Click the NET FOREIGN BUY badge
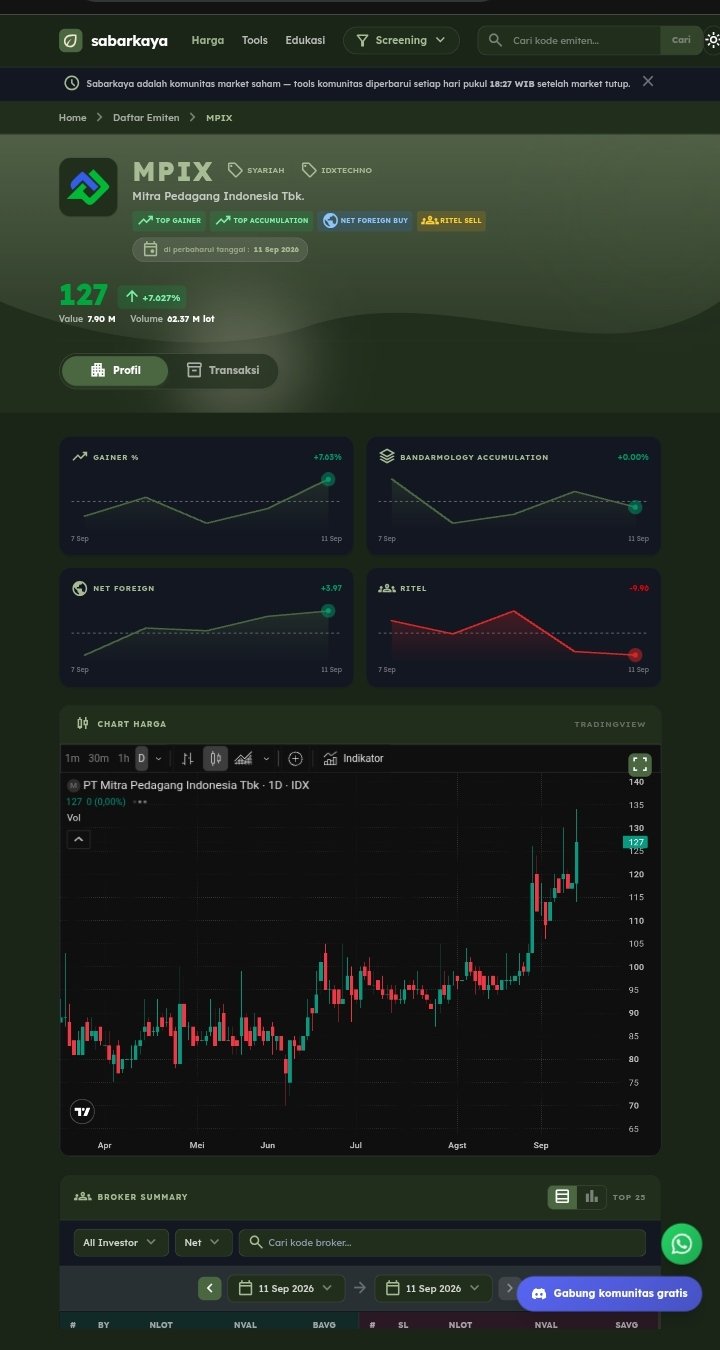This screenshot has width=720, height=1350. coord(365,221)
